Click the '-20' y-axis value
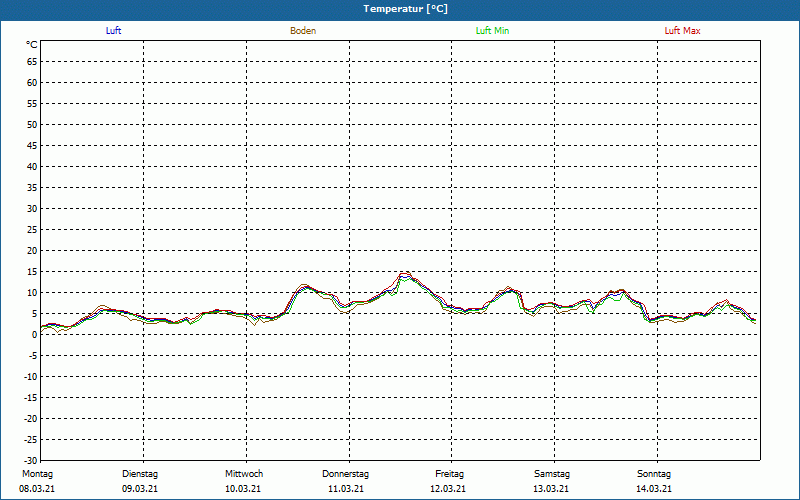 coord(31,419)
